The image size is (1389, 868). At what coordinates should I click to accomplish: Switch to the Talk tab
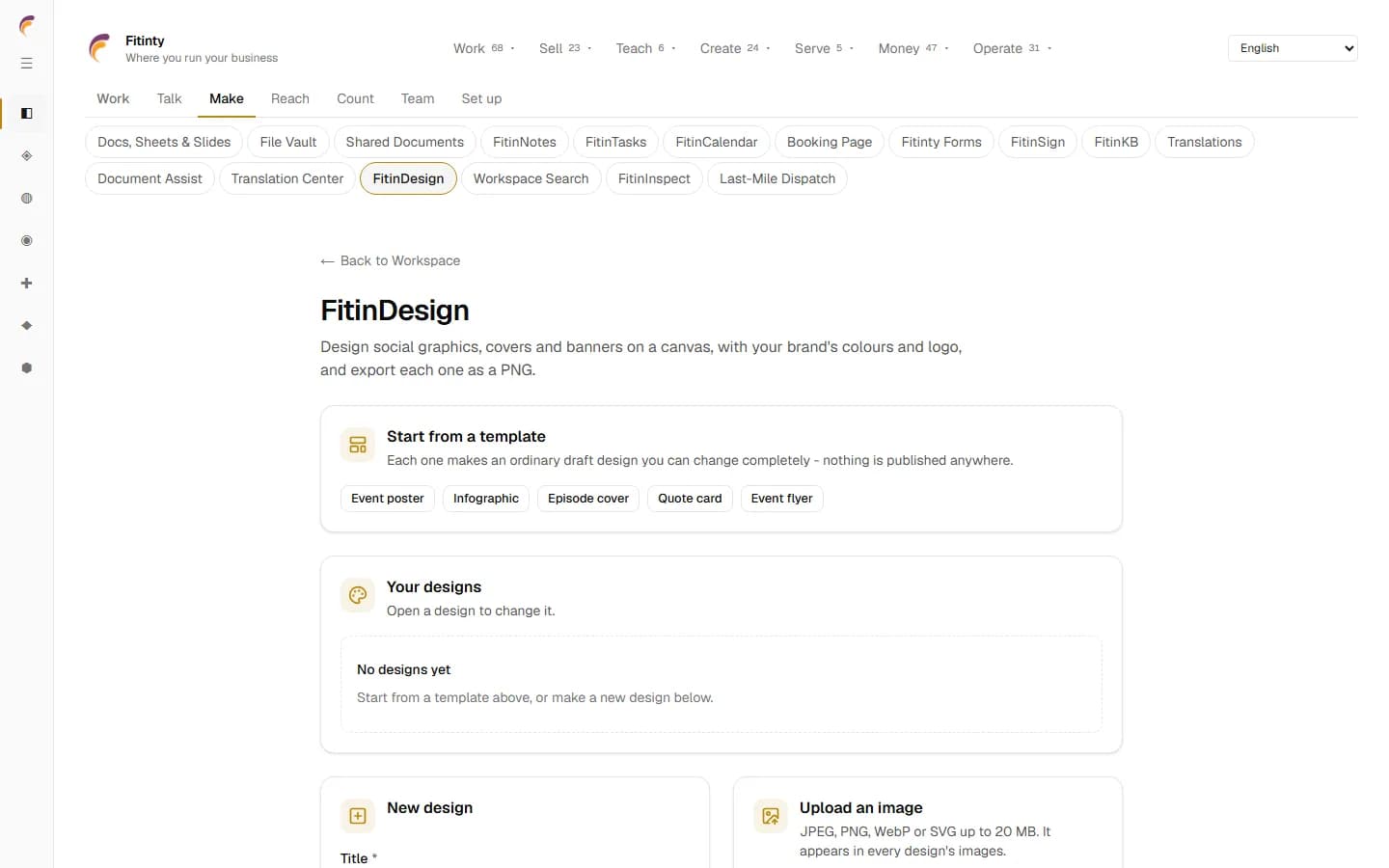coord(169,98)
